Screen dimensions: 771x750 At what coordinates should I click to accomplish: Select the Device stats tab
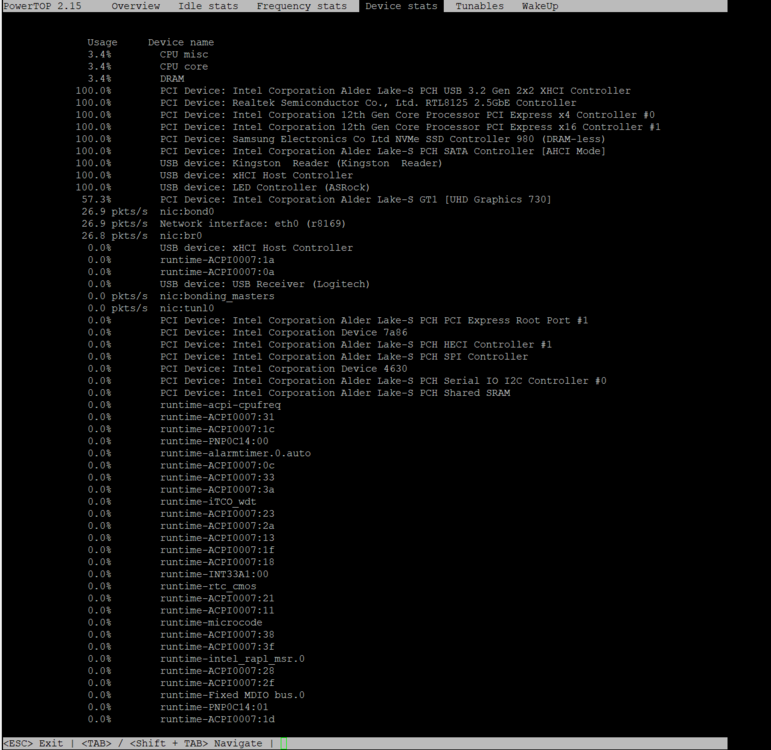tap(401, 6)
